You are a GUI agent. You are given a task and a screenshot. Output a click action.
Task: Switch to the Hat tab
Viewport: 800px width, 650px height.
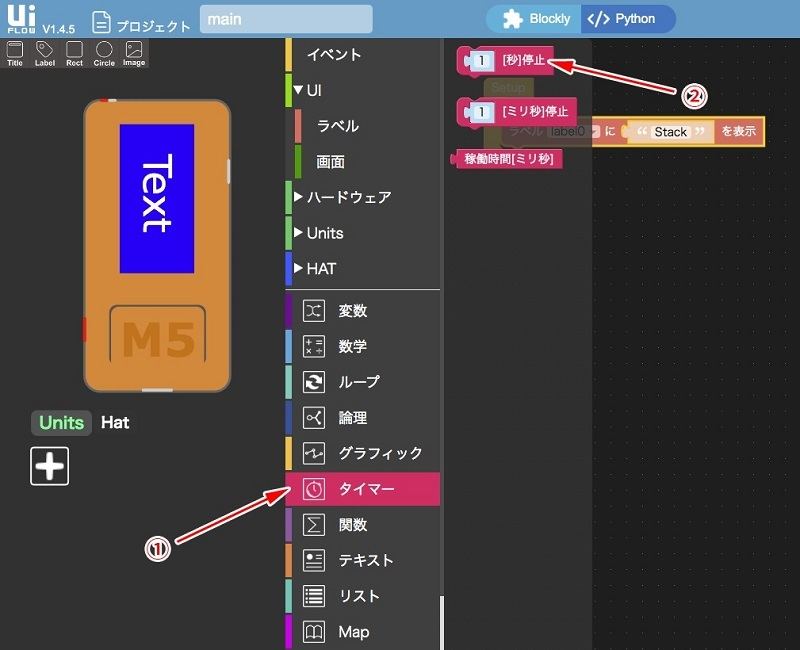tap(115, 423)
